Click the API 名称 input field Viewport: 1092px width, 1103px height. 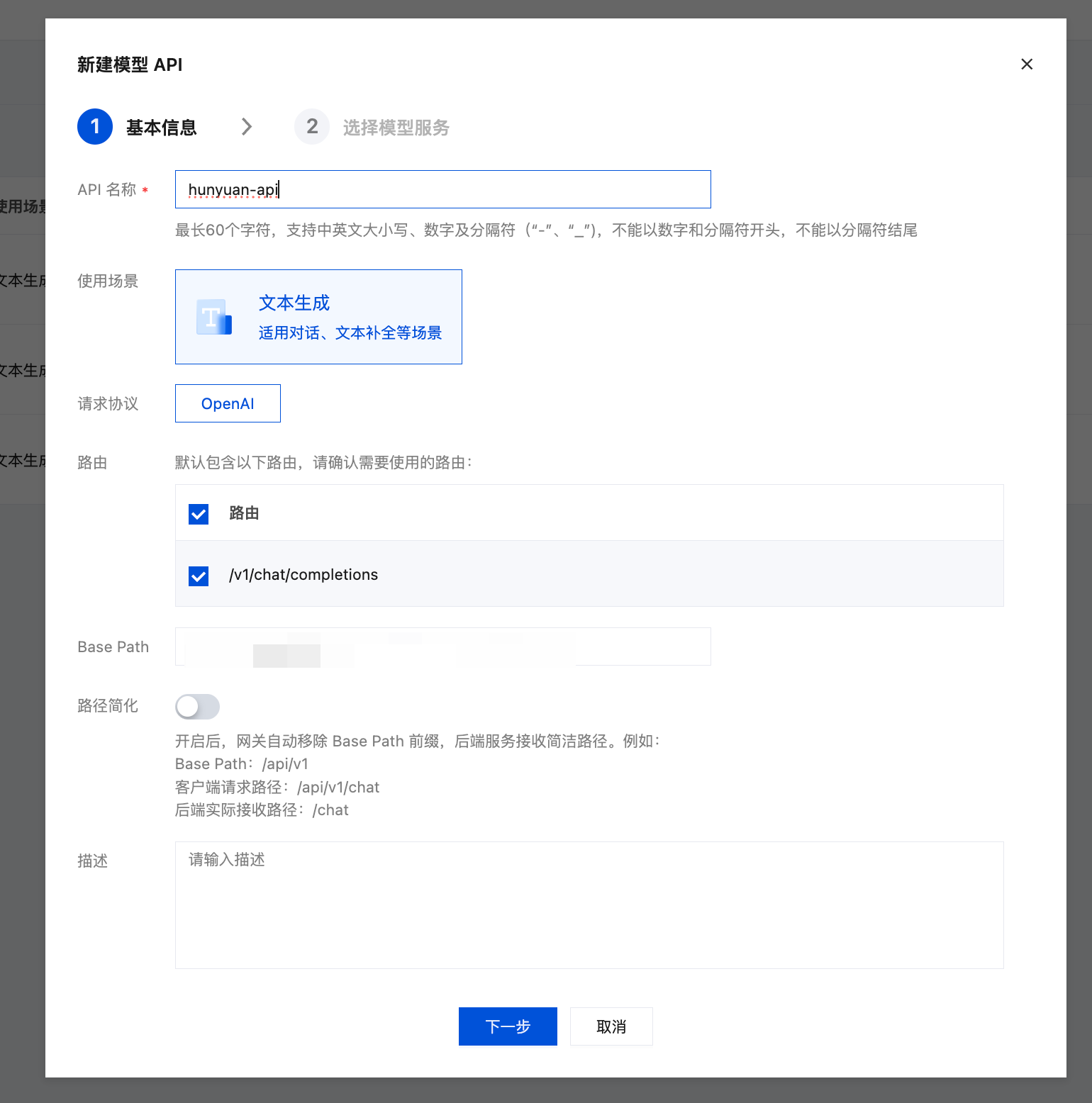(442, 189)
